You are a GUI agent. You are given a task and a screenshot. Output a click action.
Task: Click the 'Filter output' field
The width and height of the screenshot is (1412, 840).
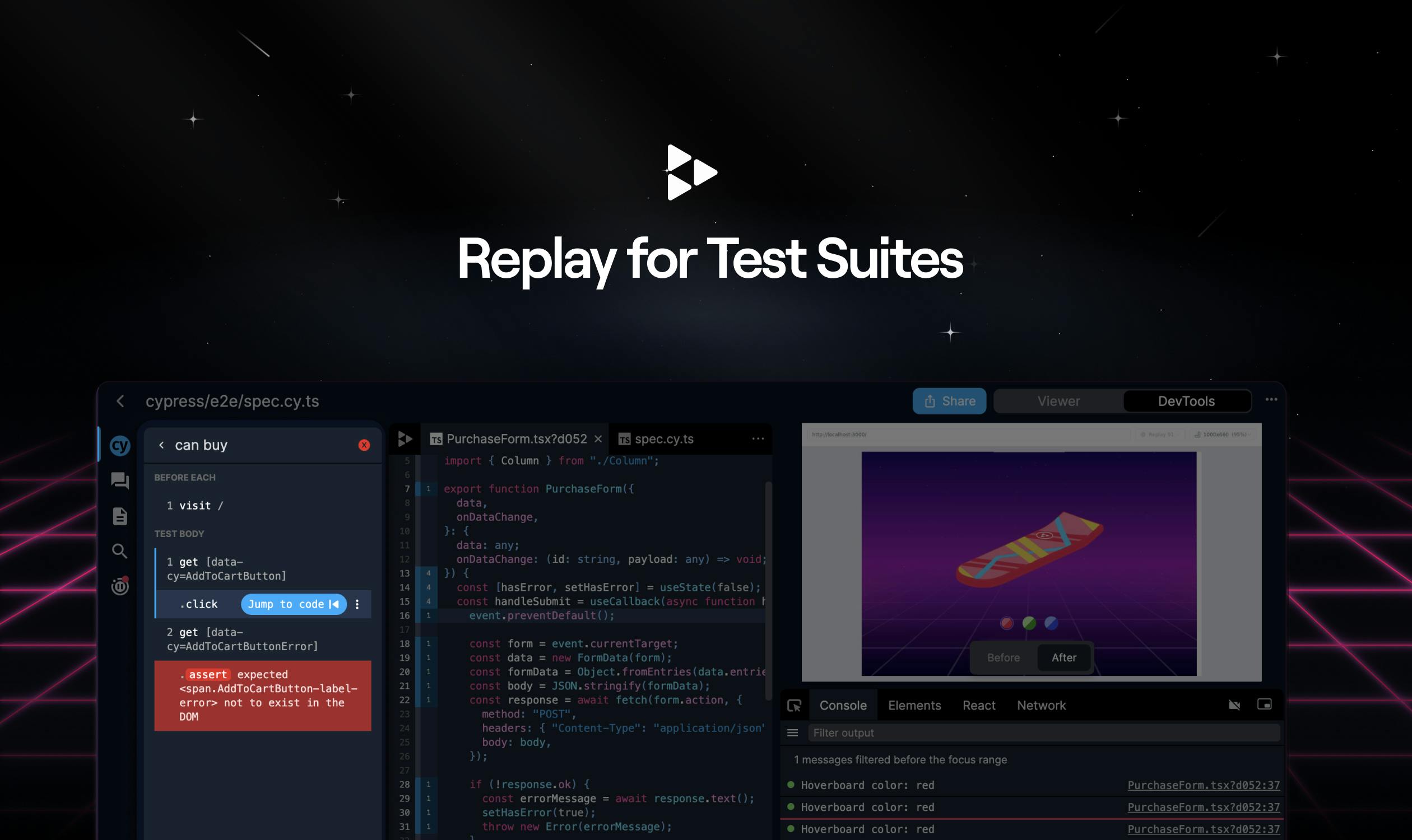(x=1044, y=733)
